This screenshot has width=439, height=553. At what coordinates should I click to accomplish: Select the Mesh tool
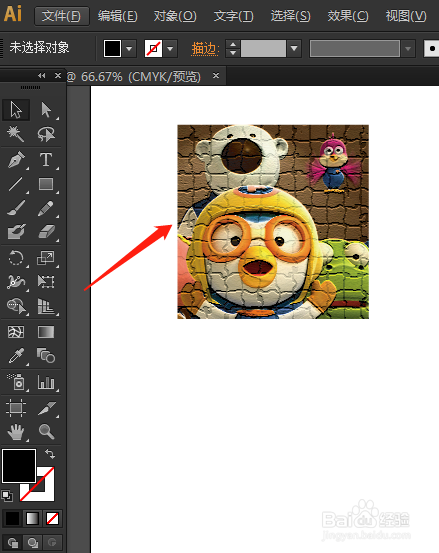[x=16, y=332]
